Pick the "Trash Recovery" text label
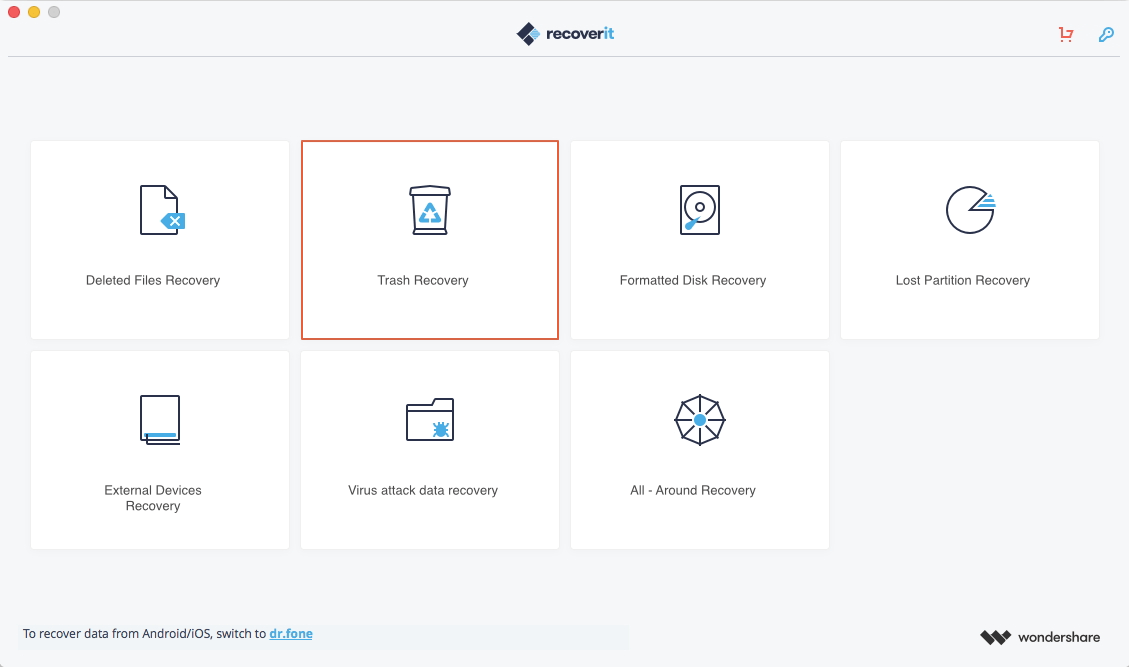Screen dimensions: 1129x667 (x=423, y=281)
